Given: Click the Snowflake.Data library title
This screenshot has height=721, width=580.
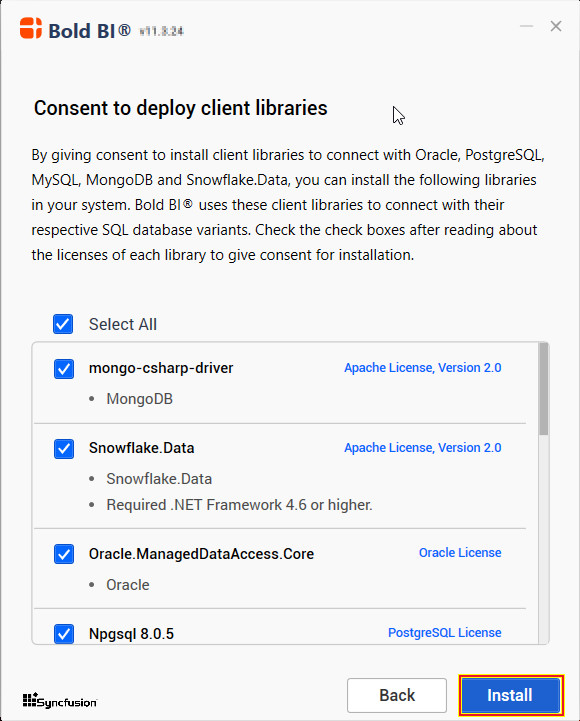Looking at the screenshot, I should tap(142, 448).
